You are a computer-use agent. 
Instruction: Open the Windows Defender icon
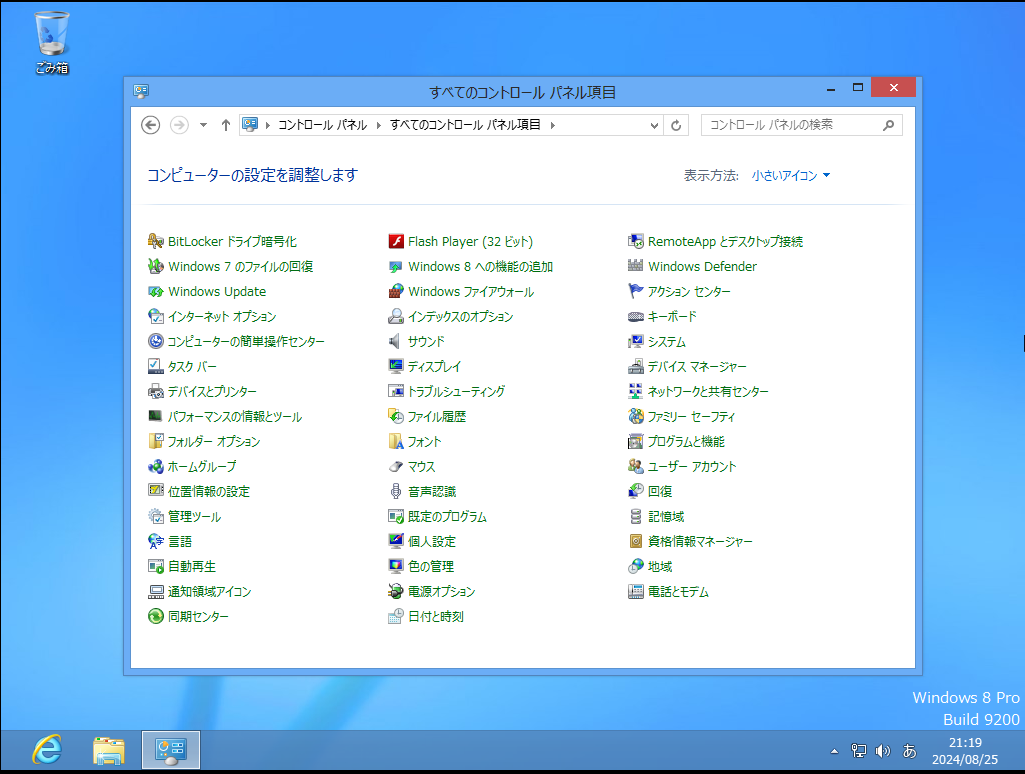coord(635,266)
